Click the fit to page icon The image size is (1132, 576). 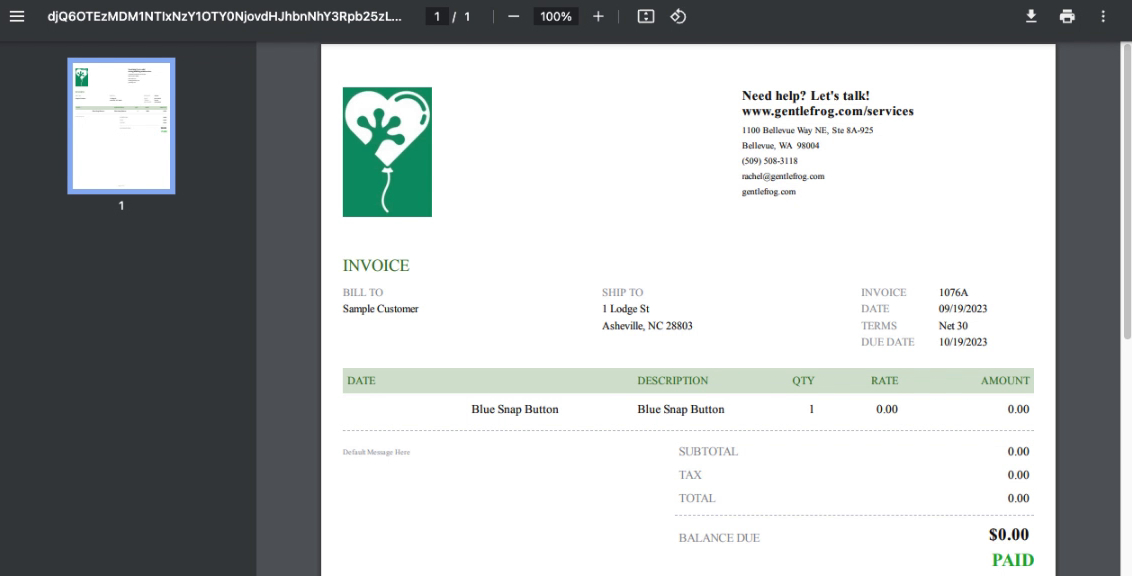coord(645,16)
